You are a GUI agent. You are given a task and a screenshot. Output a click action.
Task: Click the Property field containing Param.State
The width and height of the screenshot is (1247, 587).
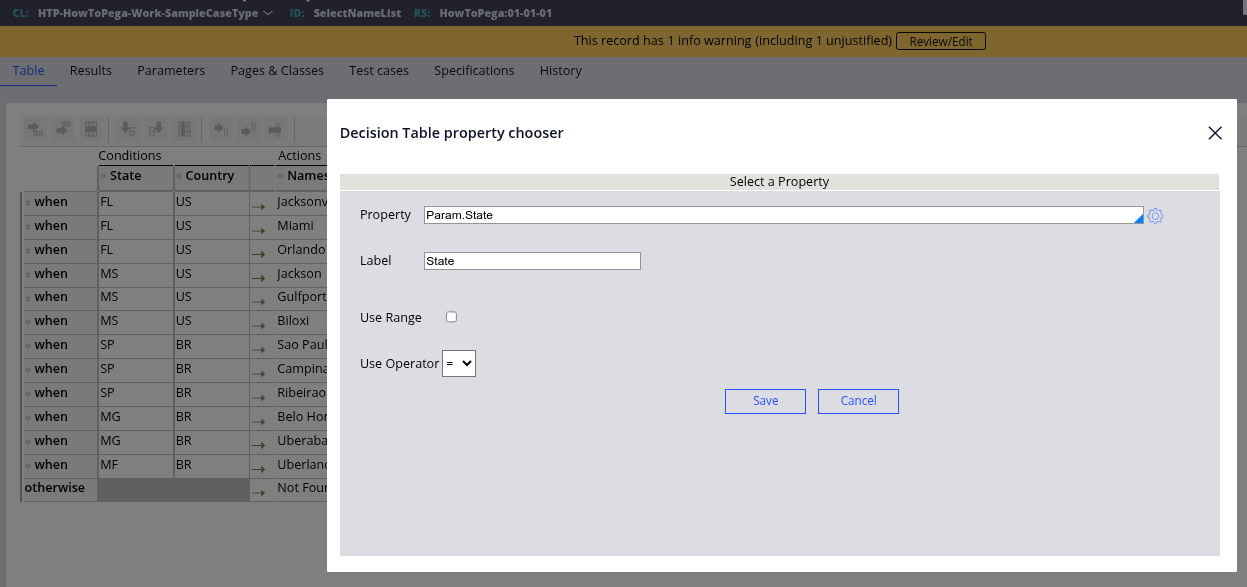pyautogui.click(x=780, y=215)
